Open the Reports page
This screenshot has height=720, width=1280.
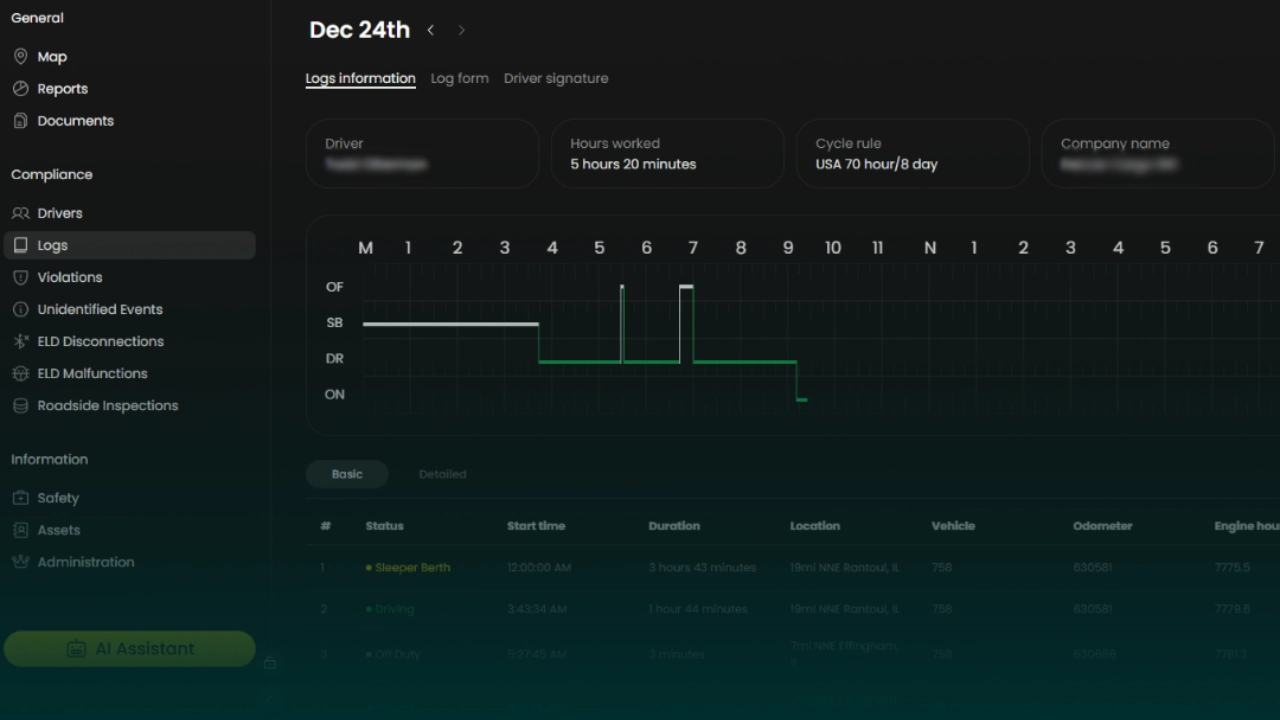point(63,89)
